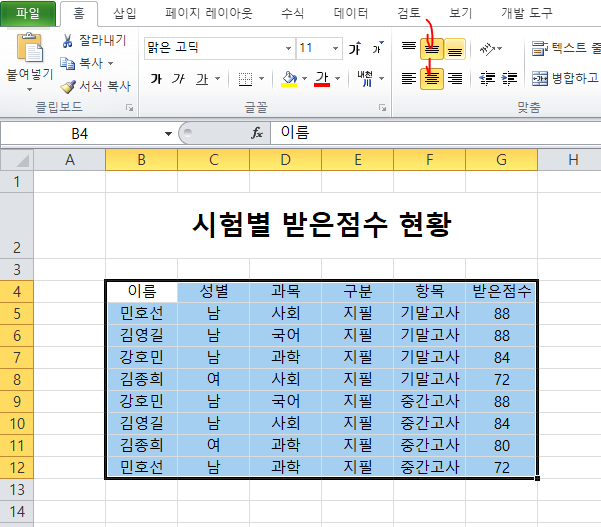Click the cell 민호선 in row 5
Image resolution: width=601 pixels, height=527 pixels.
(141, 314)
